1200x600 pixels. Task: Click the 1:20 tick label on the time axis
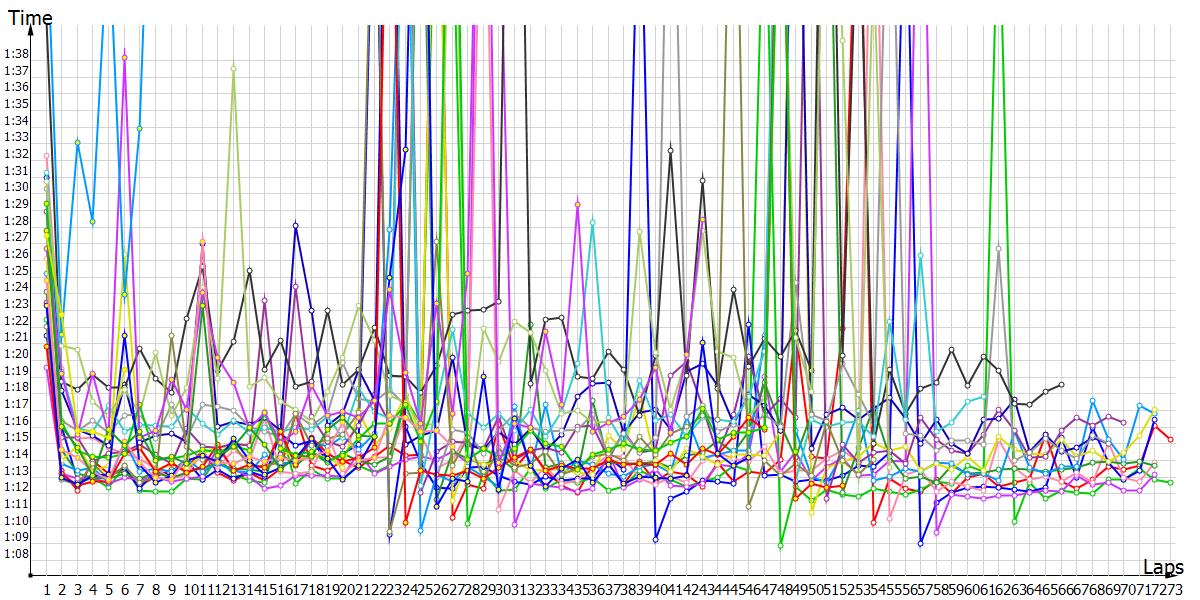(17, 354)
